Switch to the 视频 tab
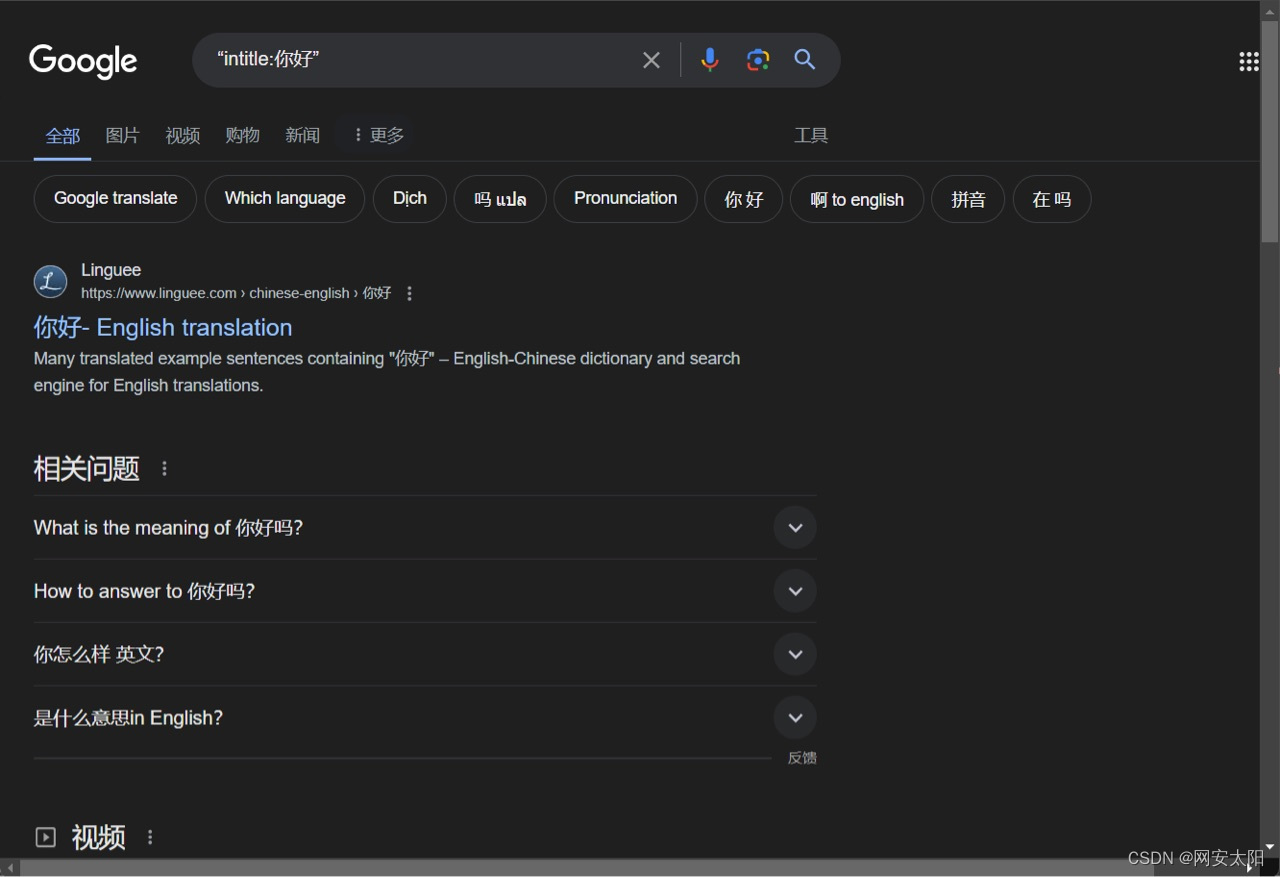This screenshot has width=1280, height=877. [183, 135]
